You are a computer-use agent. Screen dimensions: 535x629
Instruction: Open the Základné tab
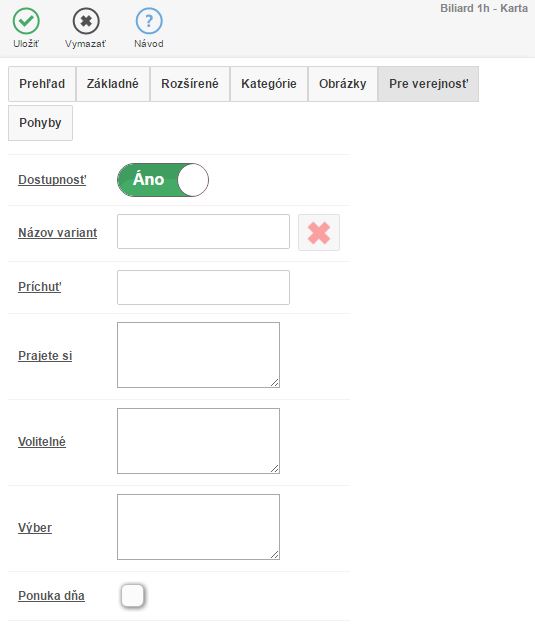coord(113,84)
